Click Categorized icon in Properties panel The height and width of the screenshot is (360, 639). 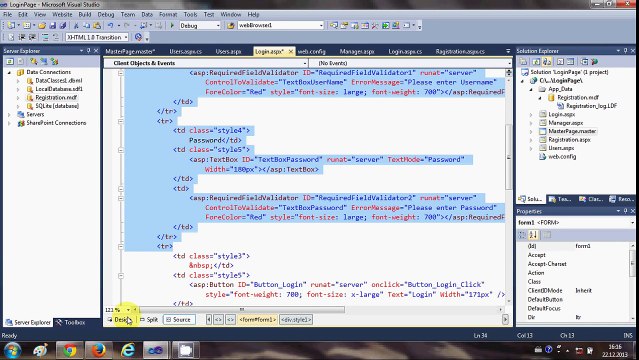[522, 235]
